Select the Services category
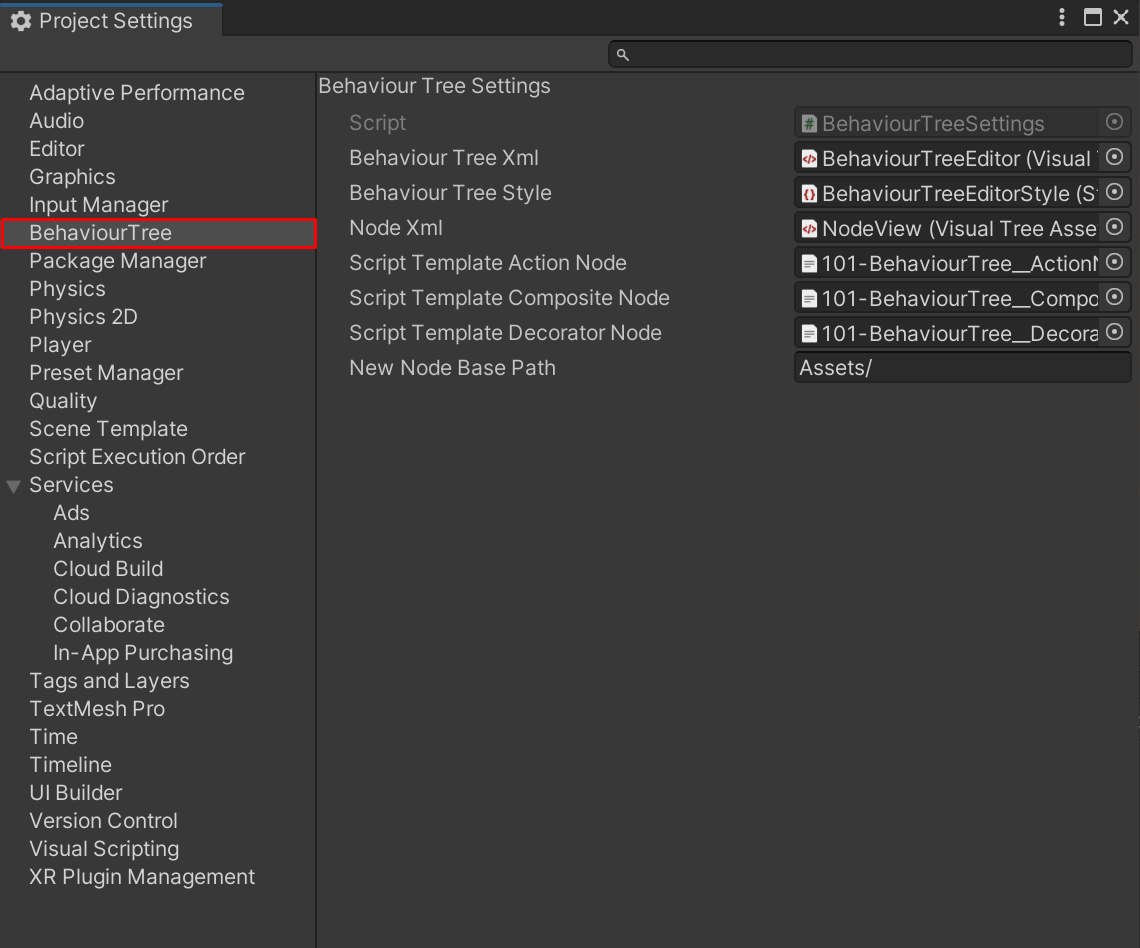This screenshot has height=948, width=1140. 71,485
